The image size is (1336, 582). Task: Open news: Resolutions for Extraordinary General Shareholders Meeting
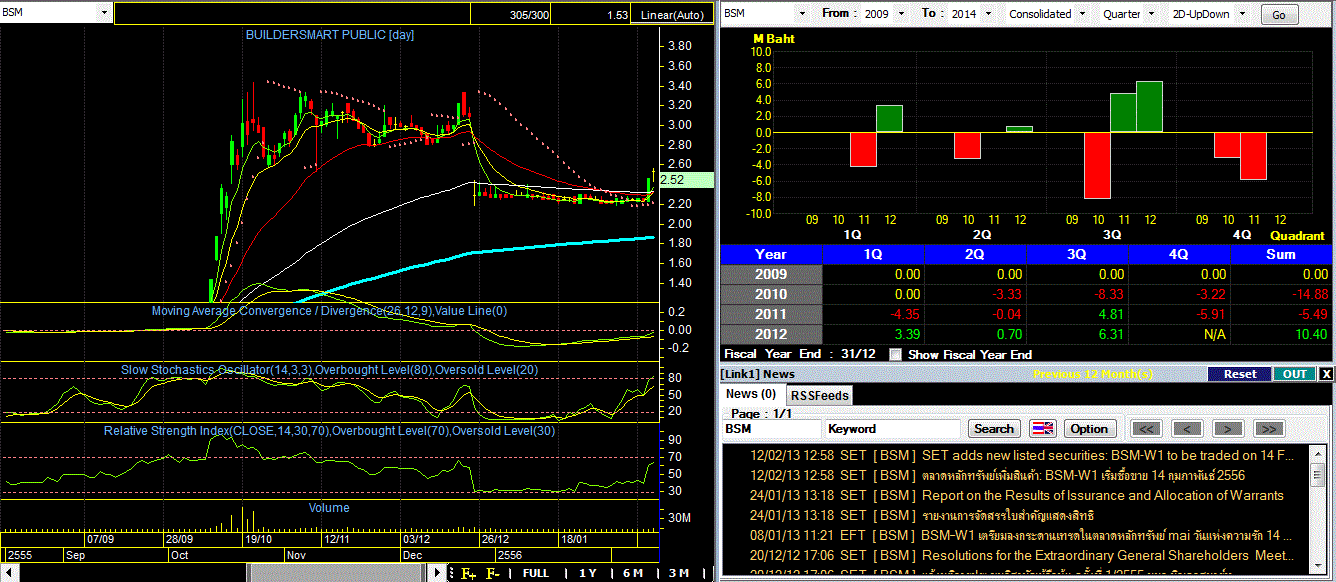coord(1022,555)
